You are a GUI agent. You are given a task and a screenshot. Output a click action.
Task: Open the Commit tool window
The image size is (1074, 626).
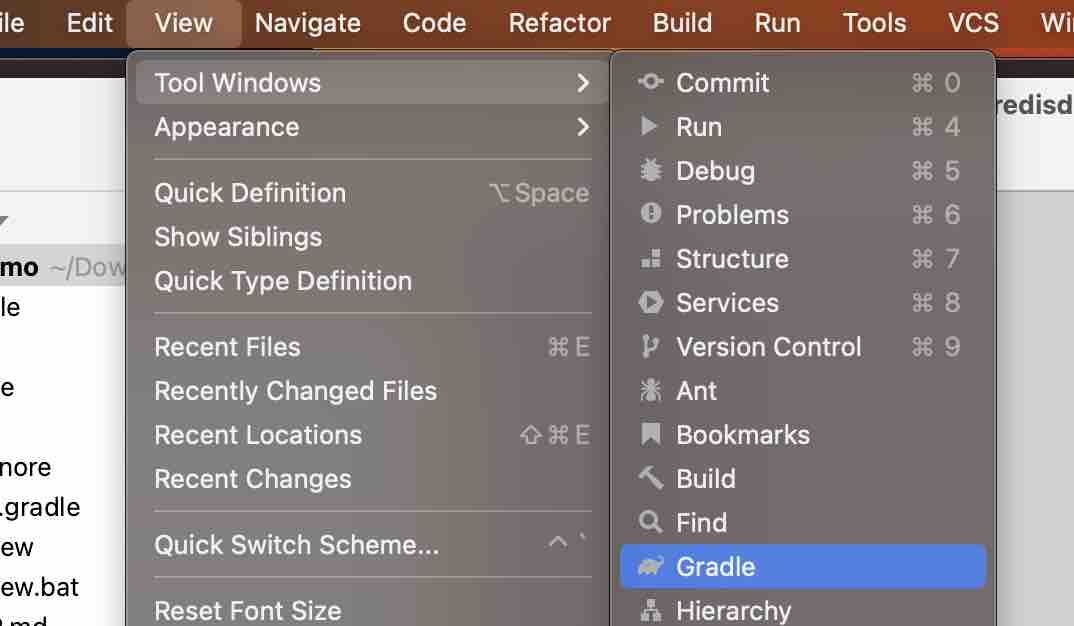pyautogui.click(x=722, y=83)
